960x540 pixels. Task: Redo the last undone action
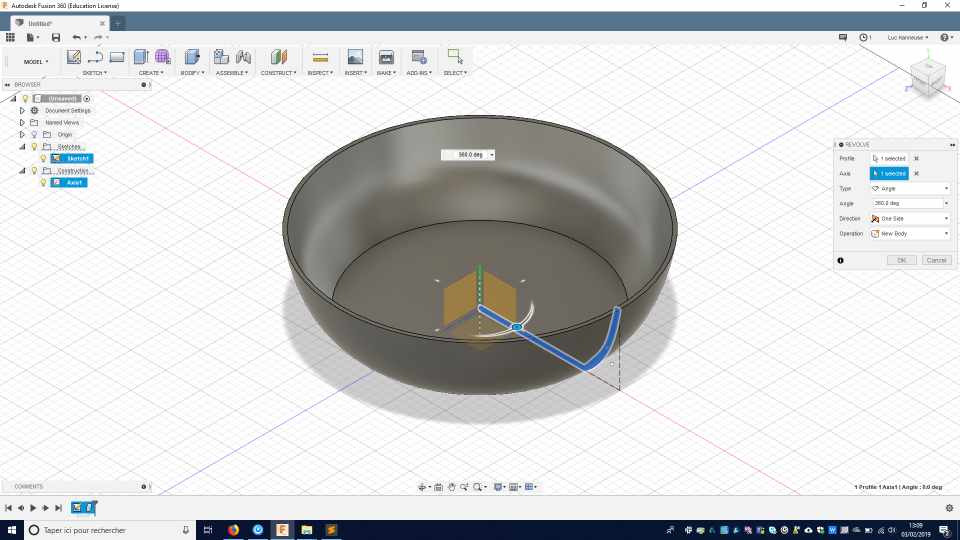pos(98,37)
